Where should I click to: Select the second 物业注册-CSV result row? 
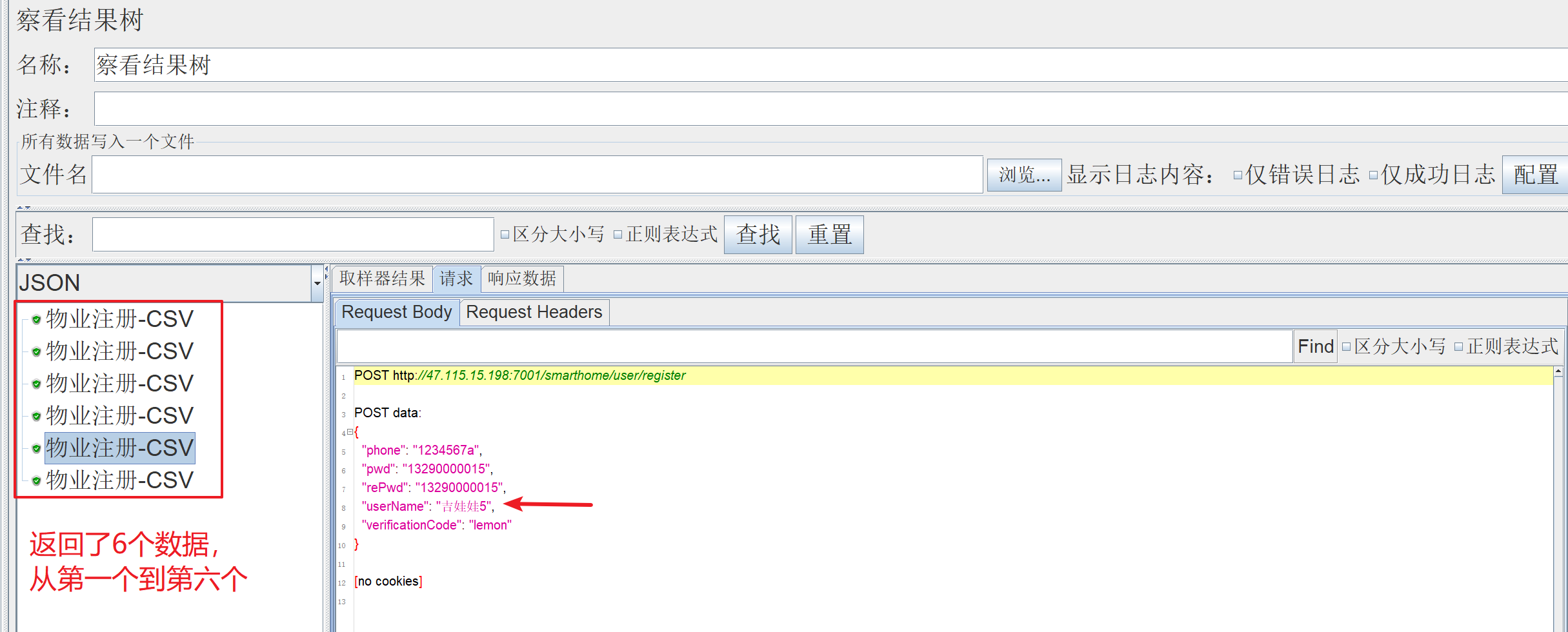click(119, 351)
